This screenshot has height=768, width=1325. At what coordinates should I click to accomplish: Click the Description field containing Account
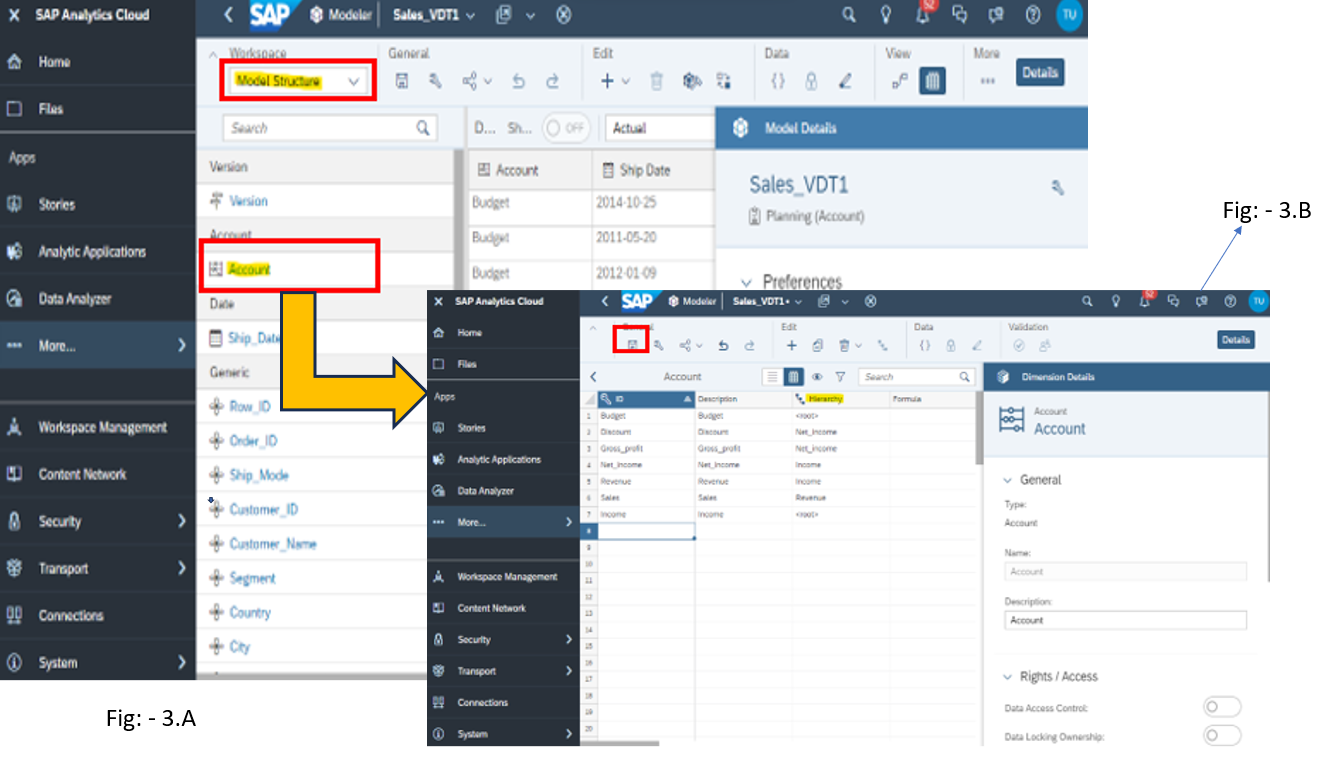1125,620
